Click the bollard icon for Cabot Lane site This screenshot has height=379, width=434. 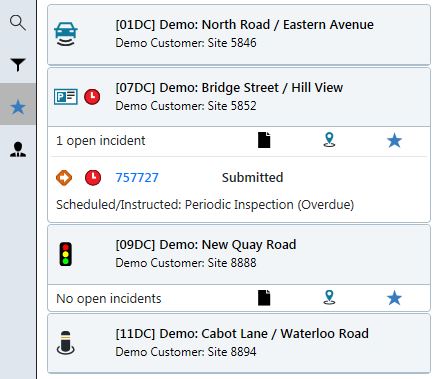[66, 343]
